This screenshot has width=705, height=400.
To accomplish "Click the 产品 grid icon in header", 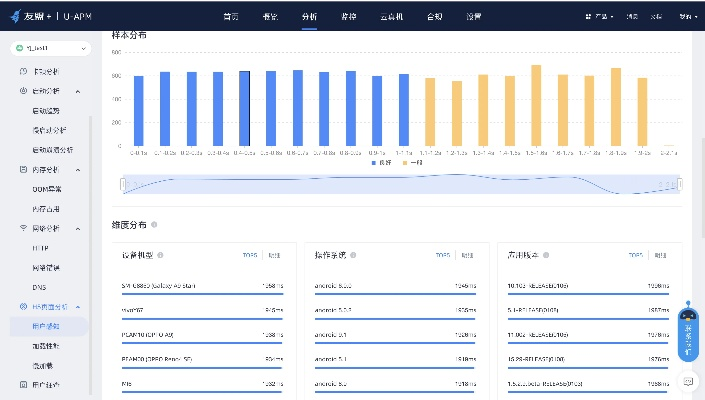I will (x=587, y=17).
